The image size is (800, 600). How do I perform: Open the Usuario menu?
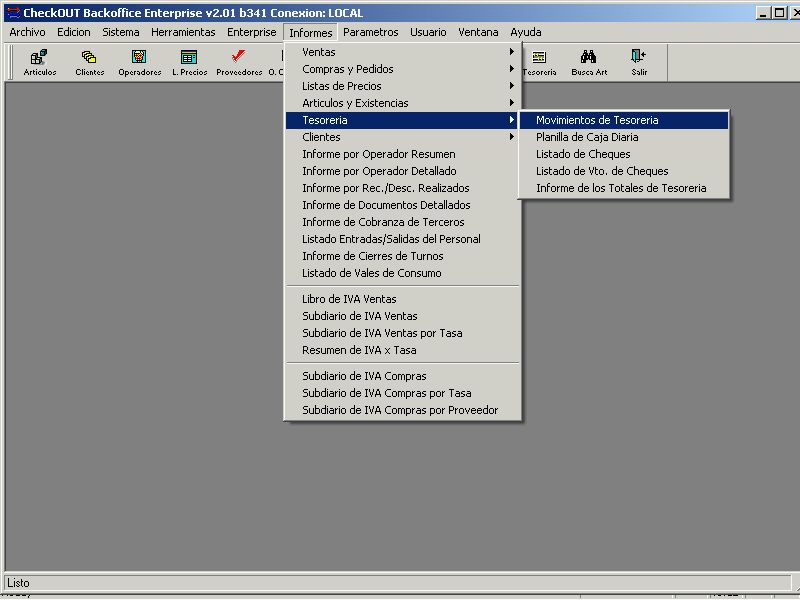pyautogui.click(x=428, y=32)
